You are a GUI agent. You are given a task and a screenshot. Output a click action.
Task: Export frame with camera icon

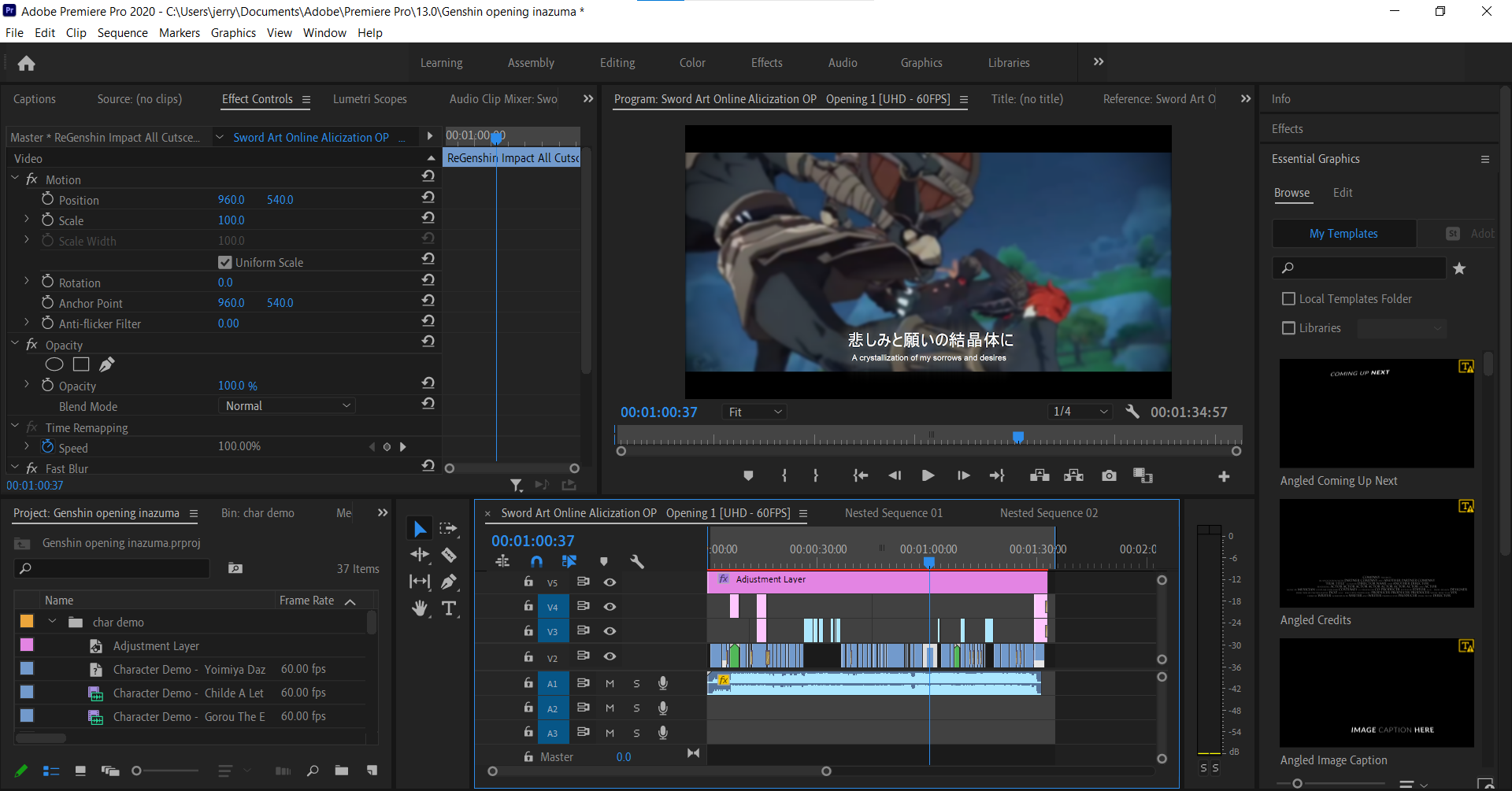[x=1109, y=475]
